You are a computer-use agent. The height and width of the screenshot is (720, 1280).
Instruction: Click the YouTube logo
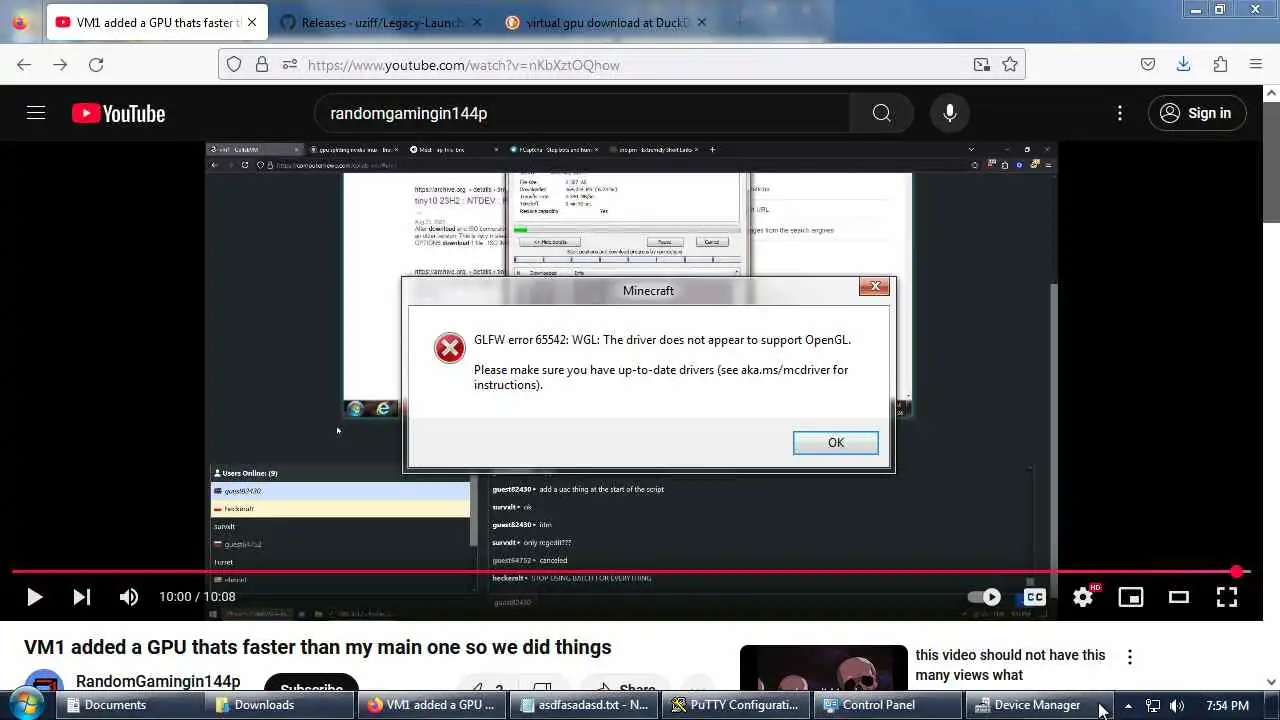(x=118, y=114)
